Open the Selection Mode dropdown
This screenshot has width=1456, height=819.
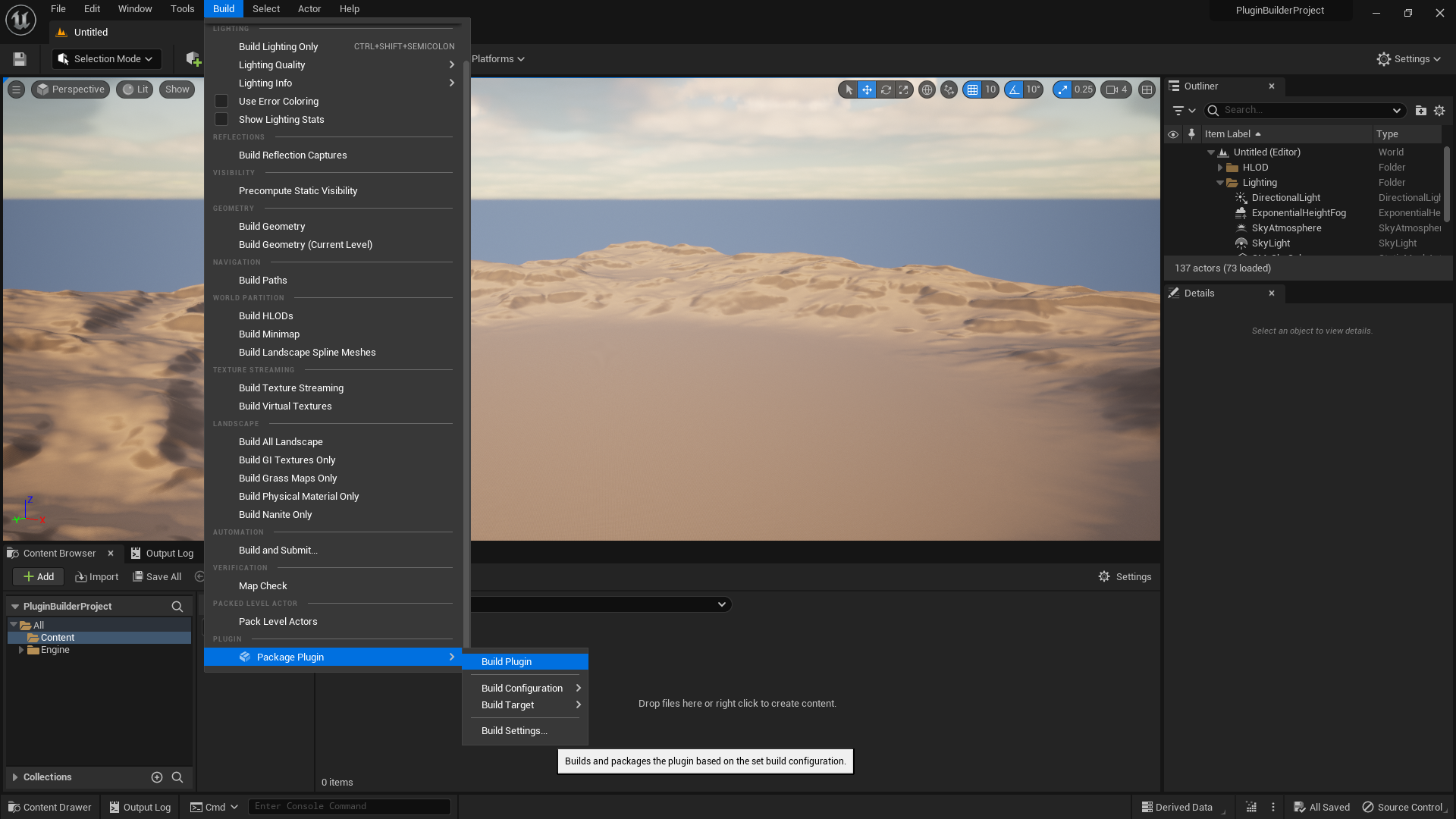[106, 59]
